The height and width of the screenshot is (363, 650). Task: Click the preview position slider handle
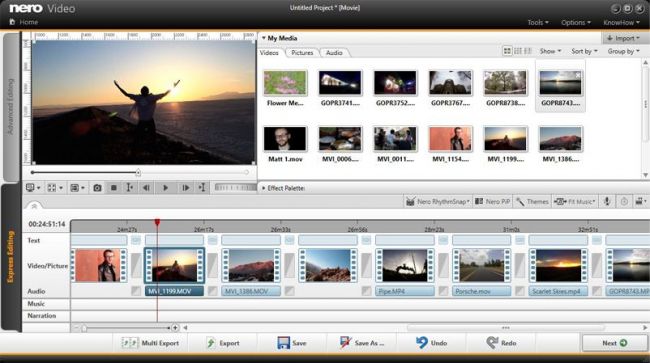pyautogui.click(x=138, y=172)
